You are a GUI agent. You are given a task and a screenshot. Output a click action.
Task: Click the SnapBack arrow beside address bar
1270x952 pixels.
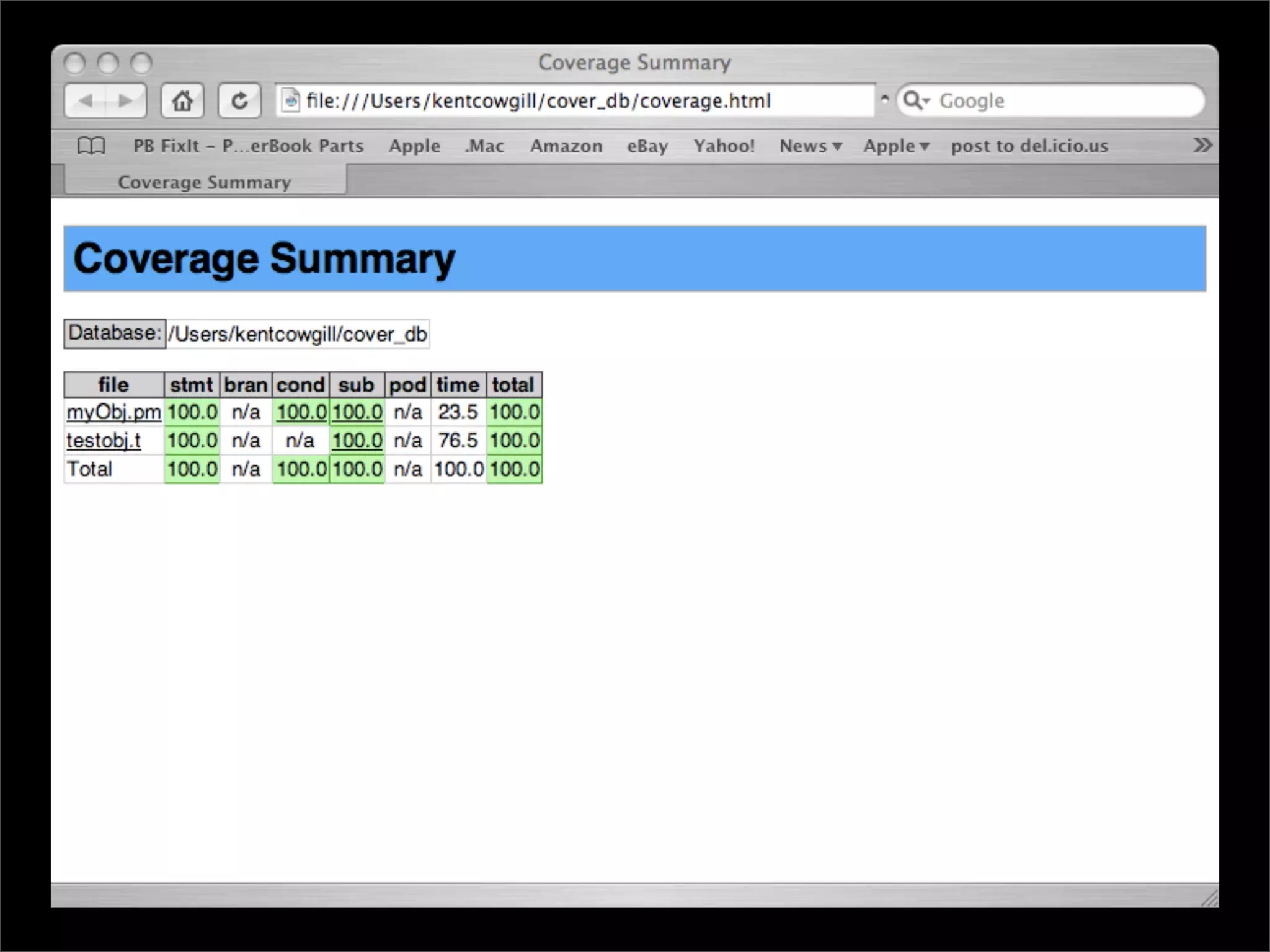(885, 99)
